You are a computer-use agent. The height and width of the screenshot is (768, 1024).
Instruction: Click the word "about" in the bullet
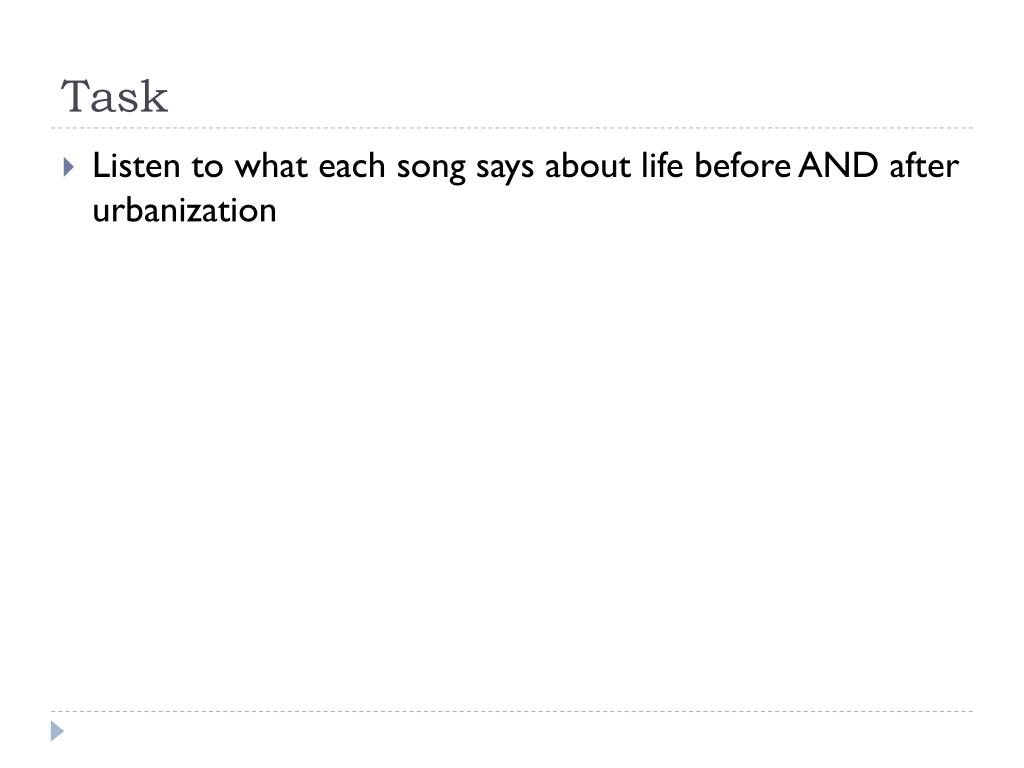587,165
